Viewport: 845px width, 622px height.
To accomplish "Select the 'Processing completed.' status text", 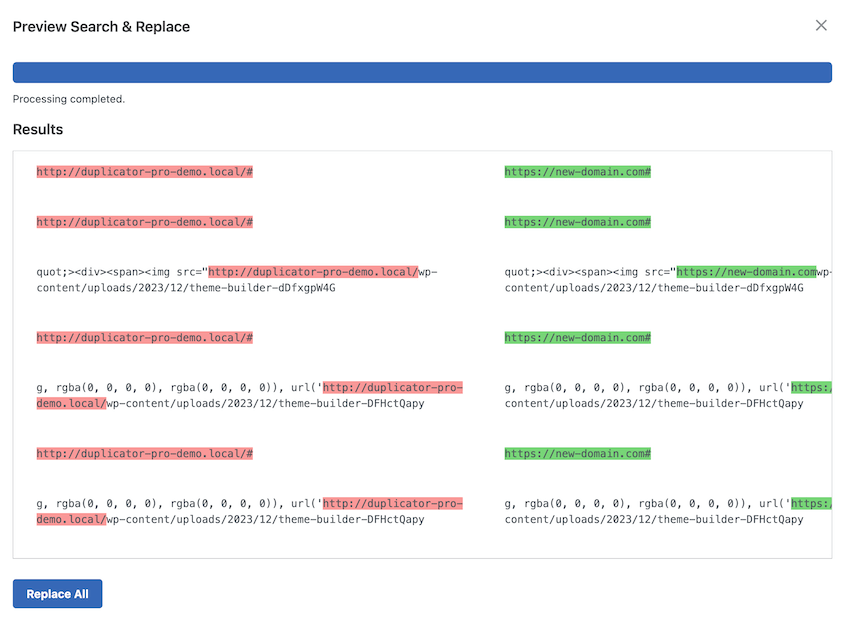I will click(68, 99).
